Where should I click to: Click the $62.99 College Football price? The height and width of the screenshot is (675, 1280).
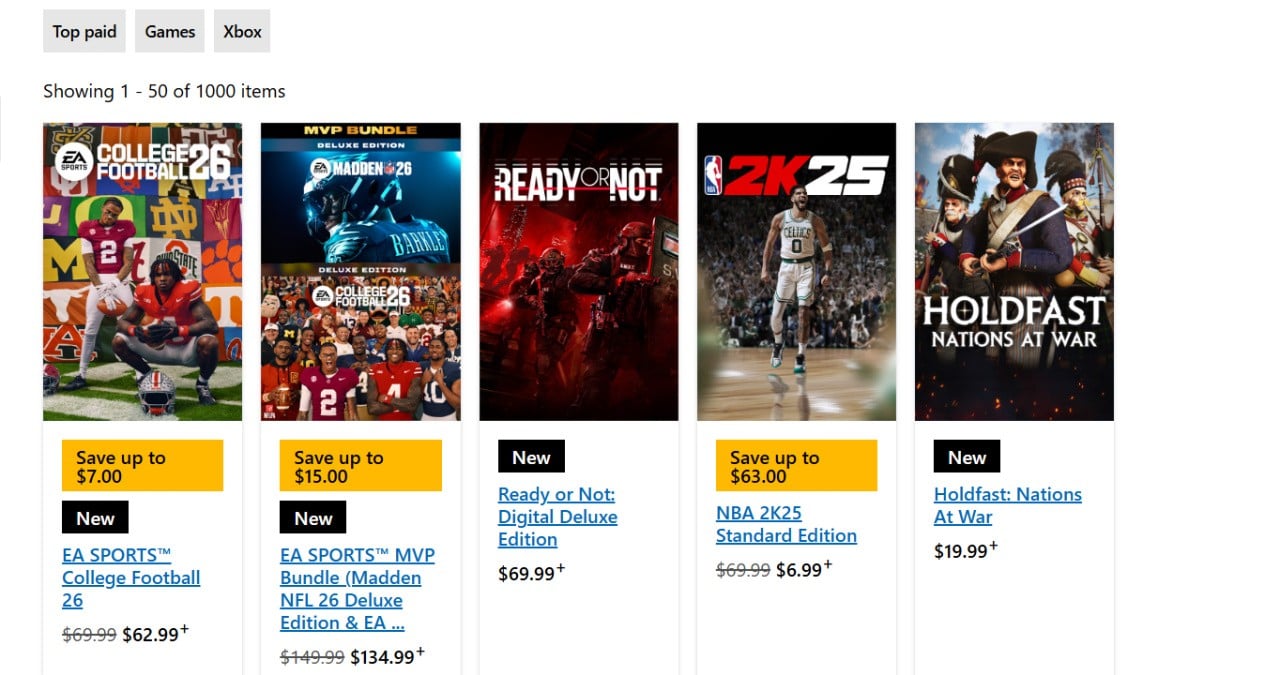(152, 635)
